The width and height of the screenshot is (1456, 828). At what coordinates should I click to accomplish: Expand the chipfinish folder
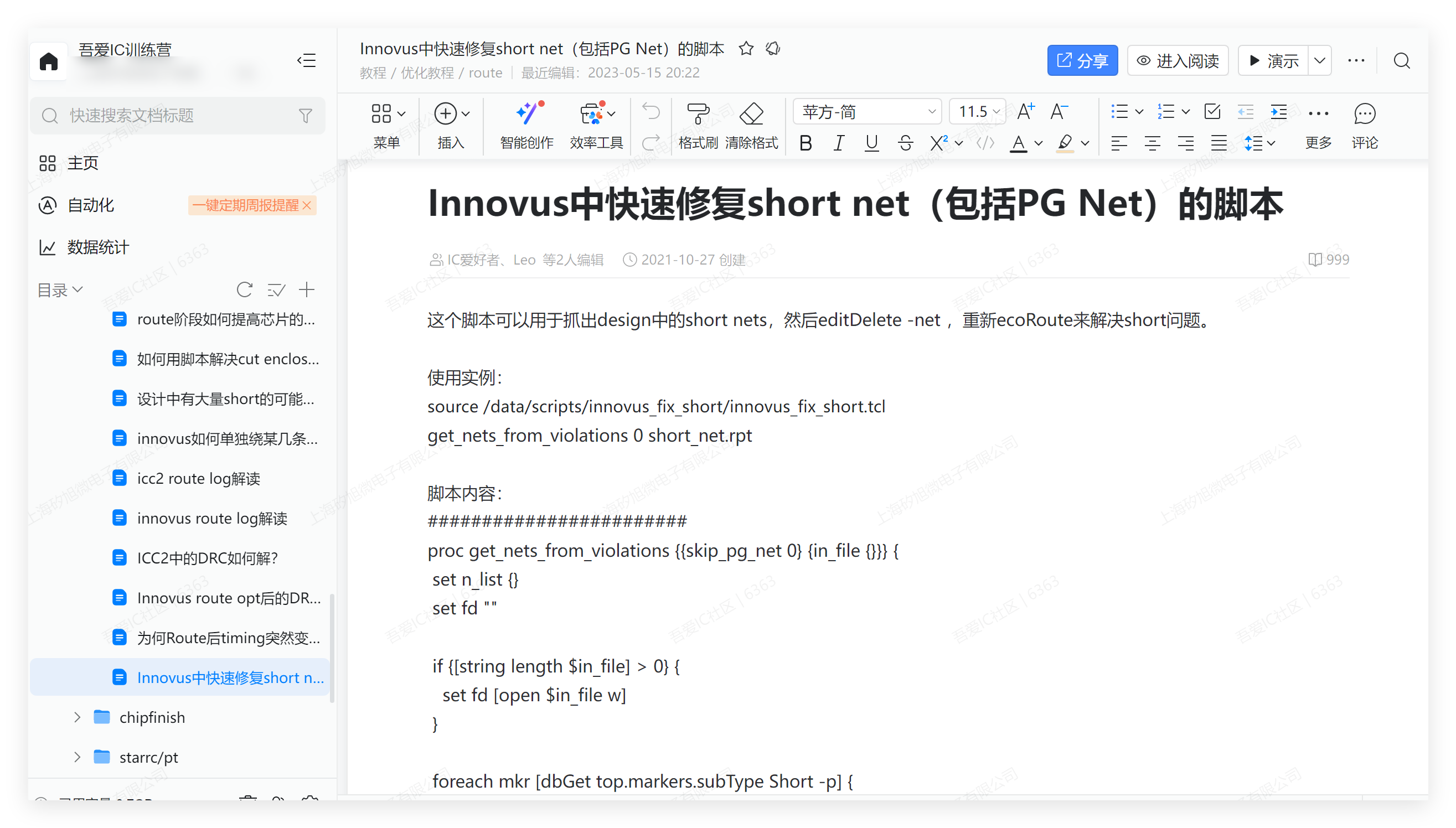point(78,718)
